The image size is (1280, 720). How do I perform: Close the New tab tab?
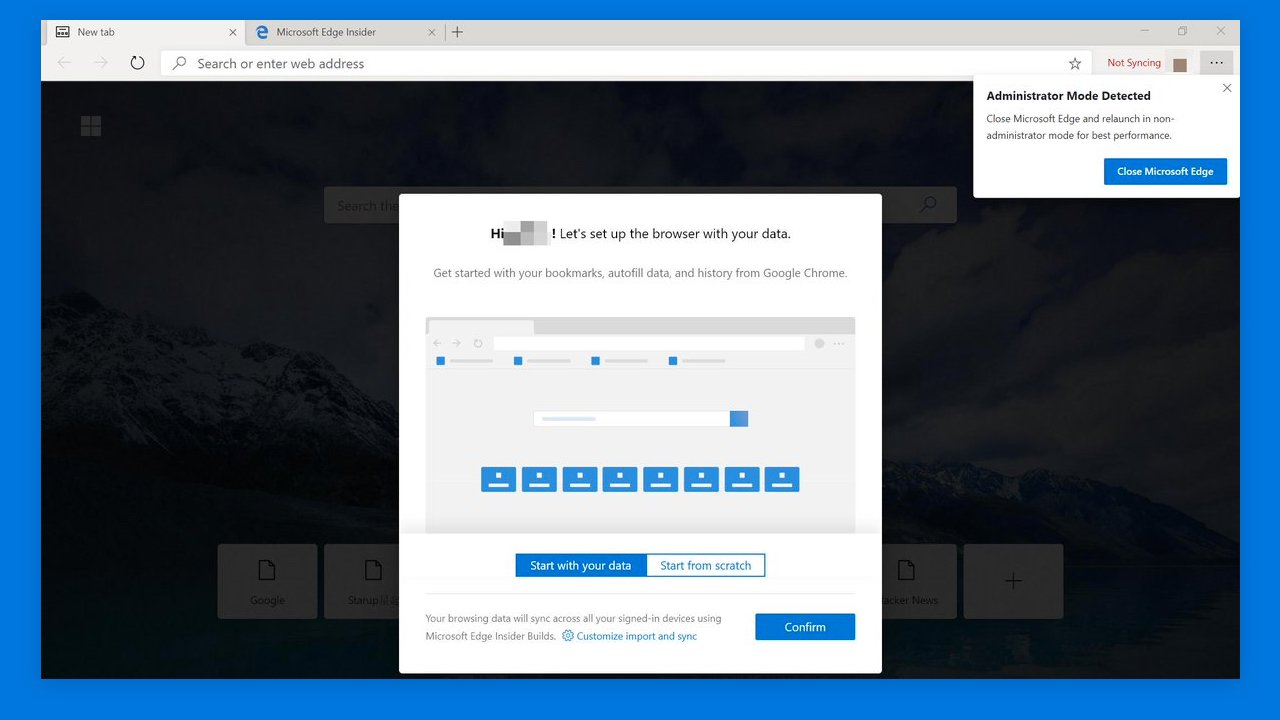[233, 32]
